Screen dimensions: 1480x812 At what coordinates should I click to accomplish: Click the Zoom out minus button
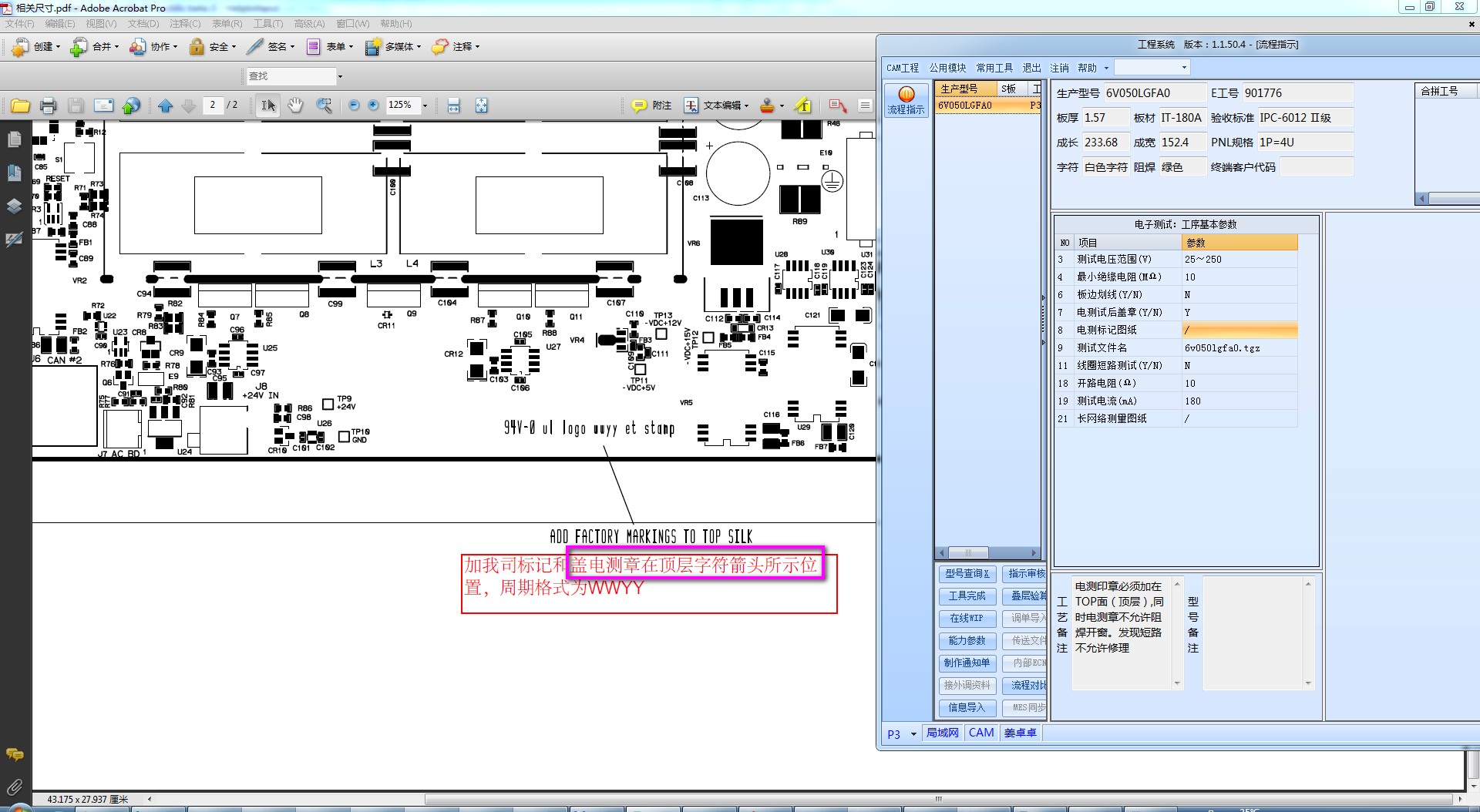coord(354,105)
